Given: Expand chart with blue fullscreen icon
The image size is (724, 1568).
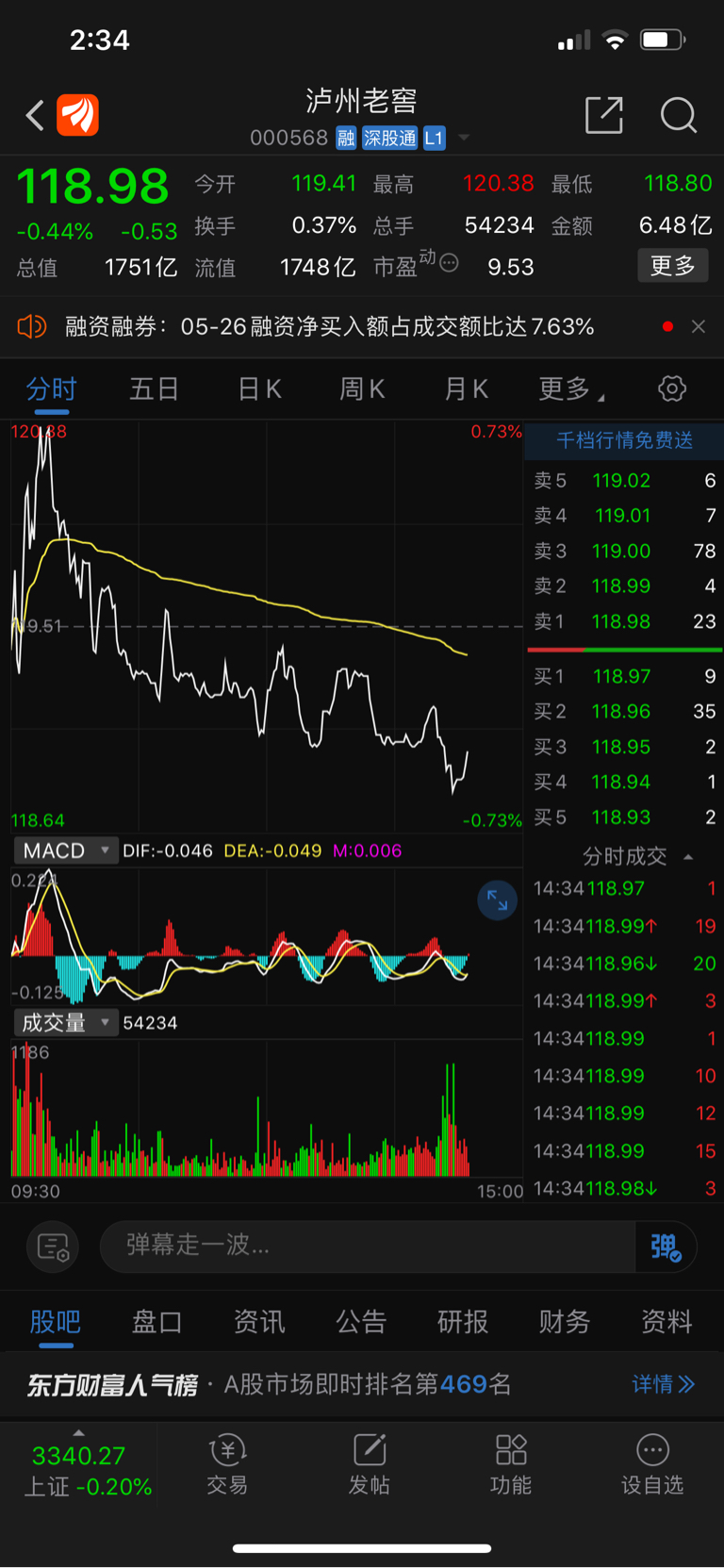Looking at the screenshot, I should tap(497, 901).
